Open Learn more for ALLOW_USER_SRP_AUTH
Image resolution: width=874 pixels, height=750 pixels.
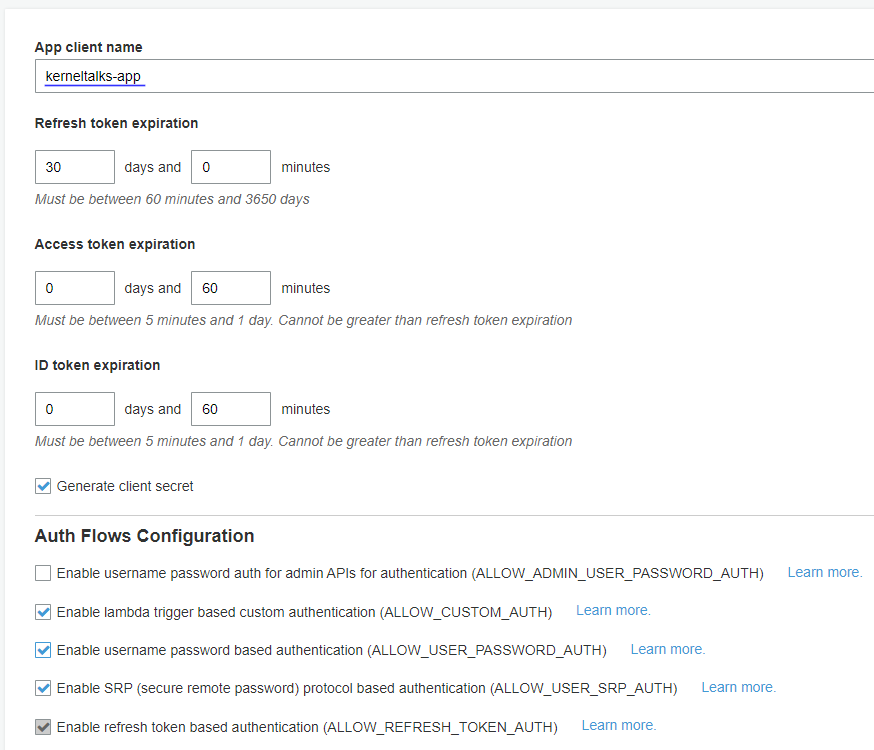[739, 688]
